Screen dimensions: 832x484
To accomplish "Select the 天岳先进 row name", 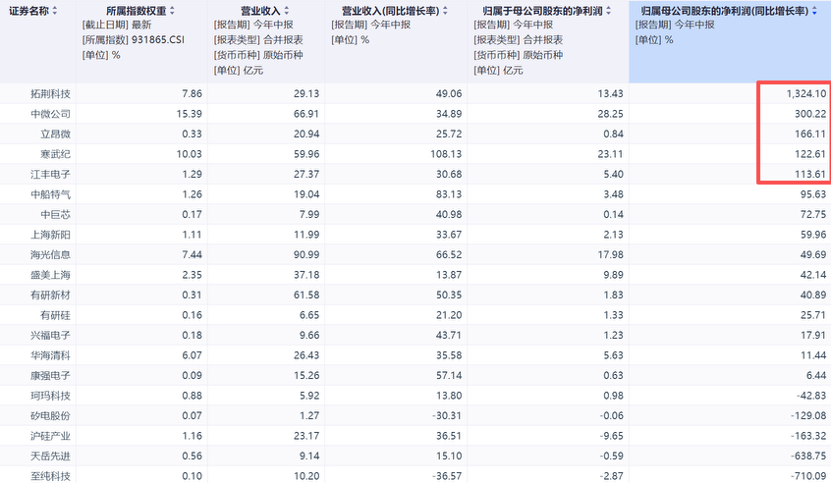I will pyautogui.click(x=50, y=457).
